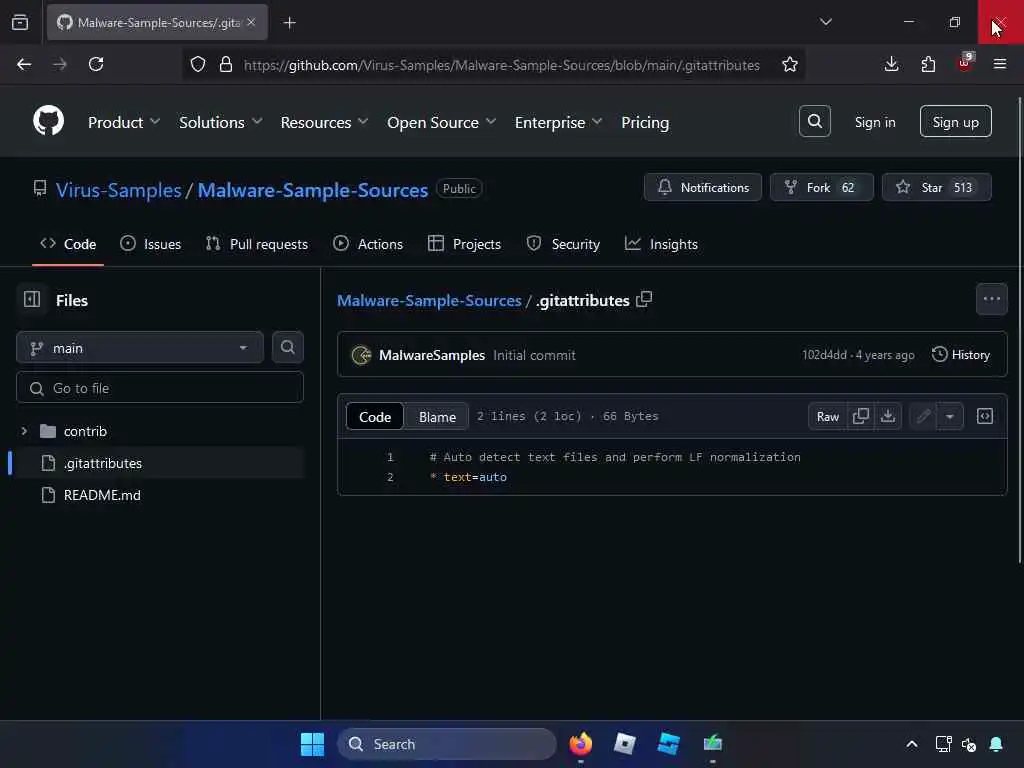Open the edit options dropdown arrow
The height and width of the screenshot is (768, 1024).
click(950, 416)
